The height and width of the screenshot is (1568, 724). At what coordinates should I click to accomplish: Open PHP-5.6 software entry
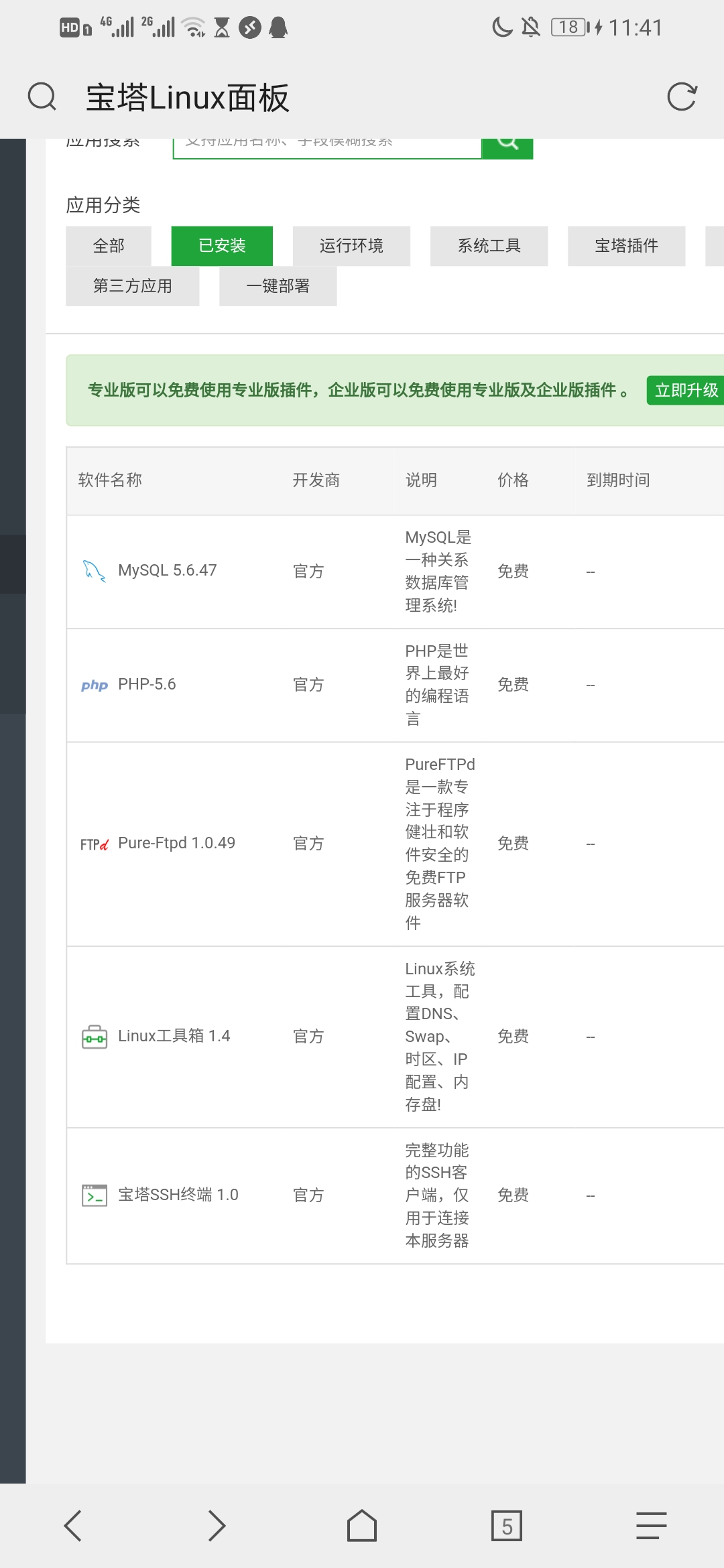(147, 685)
